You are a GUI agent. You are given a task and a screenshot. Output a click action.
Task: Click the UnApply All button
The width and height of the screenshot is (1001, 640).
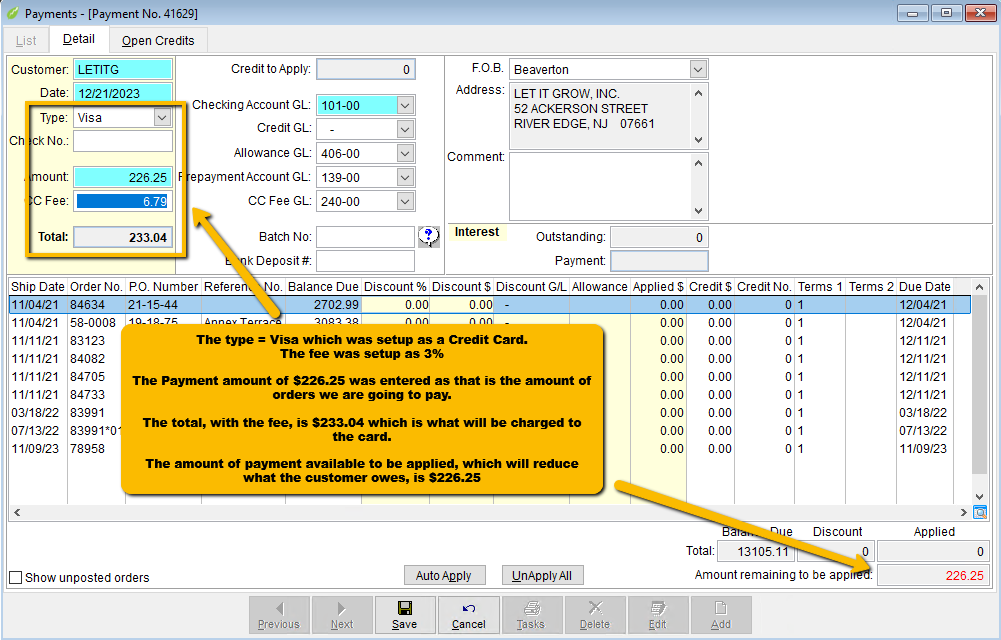tap(541, 576)
